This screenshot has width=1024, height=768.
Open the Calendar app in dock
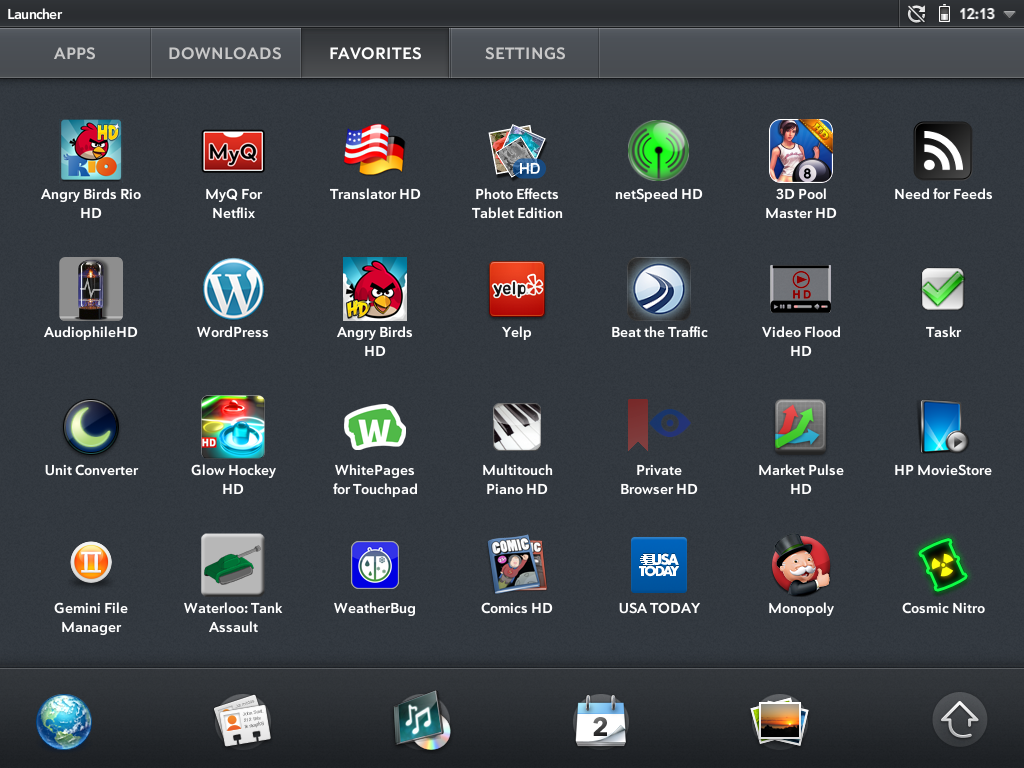coord(601,721)
